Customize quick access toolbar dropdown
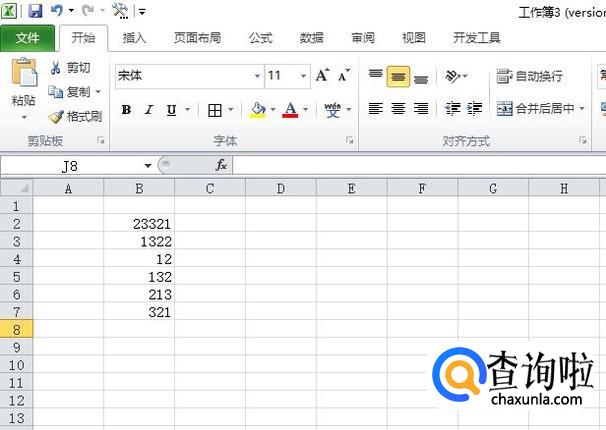This screenshot has width=606, height=430. [142, 12]
